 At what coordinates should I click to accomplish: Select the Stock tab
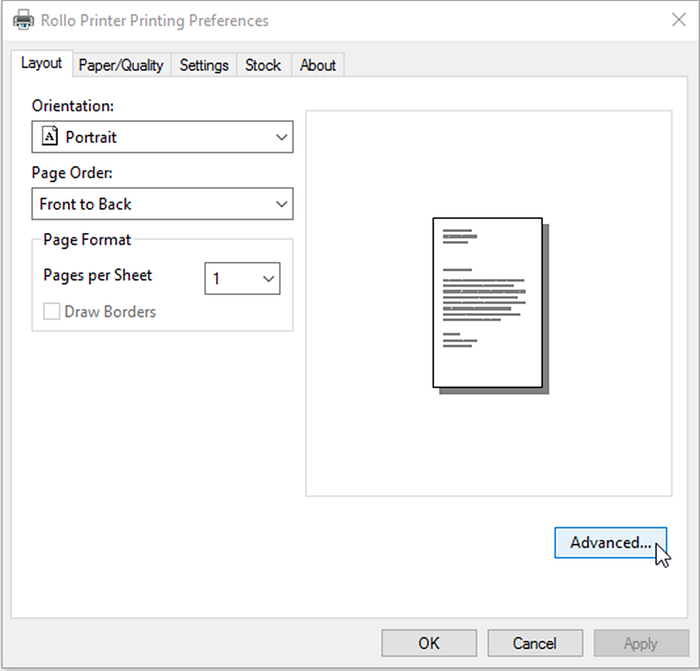pos(263,65)
